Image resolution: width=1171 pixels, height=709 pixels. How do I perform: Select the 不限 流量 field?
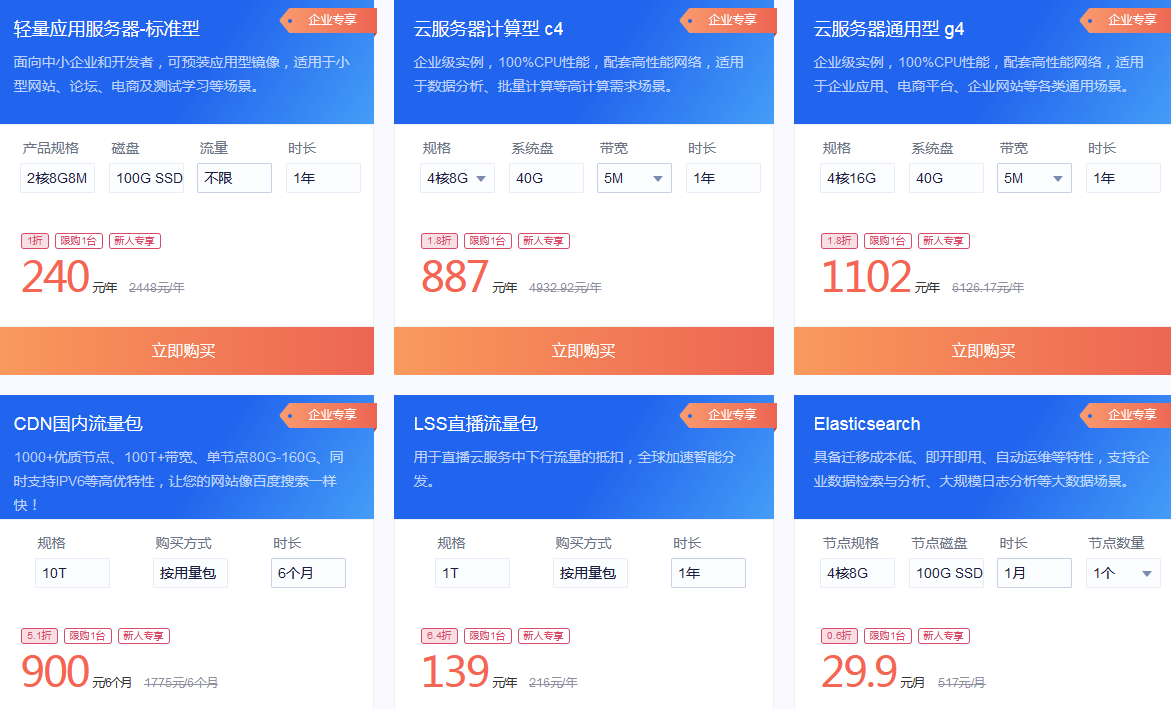[x=234, y=179]
